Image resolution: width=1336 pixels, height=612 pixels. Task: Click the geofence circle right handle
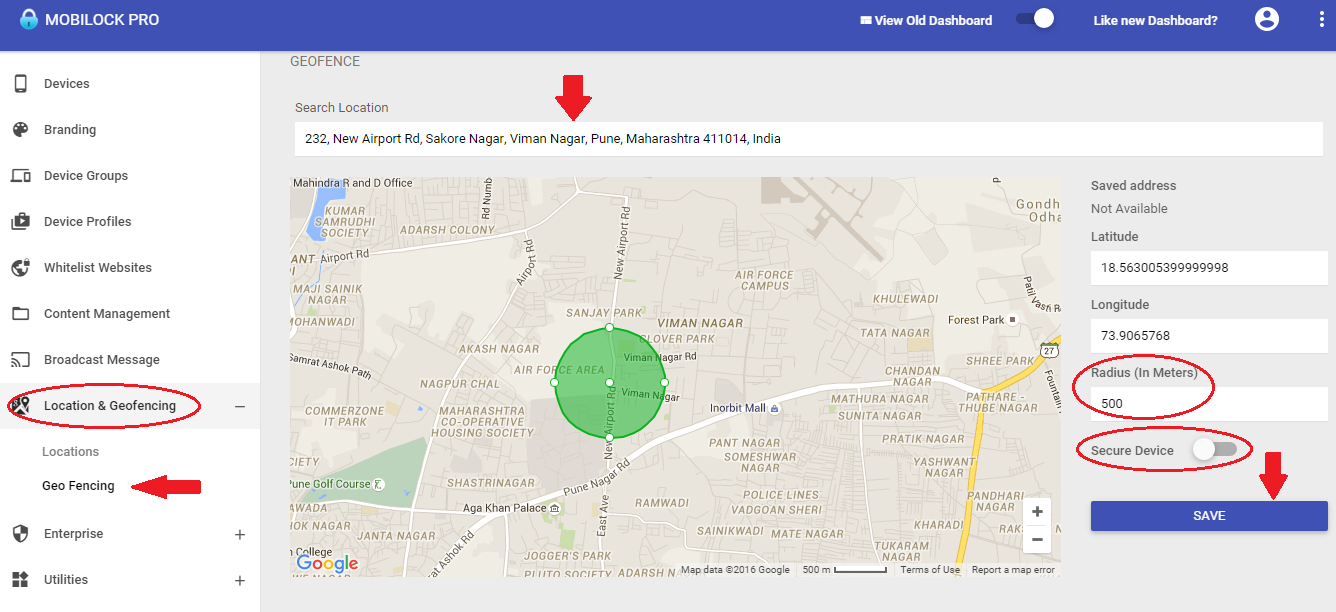[x=664, y=382]
